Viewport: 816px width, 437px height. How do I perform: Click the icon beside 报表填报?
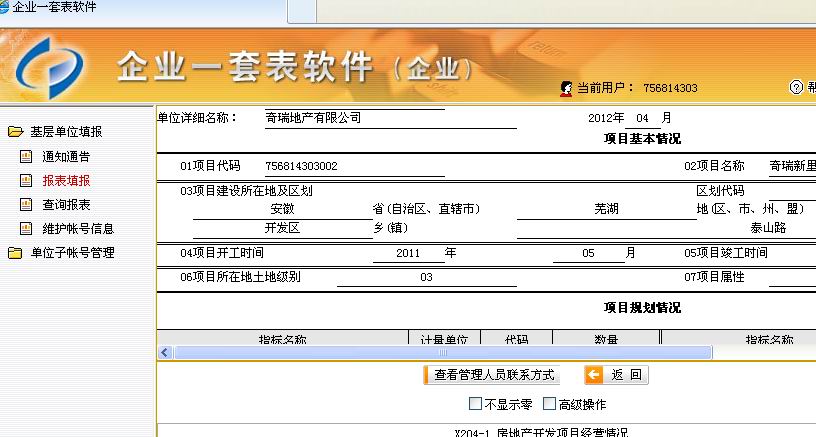[x=26, y=181]
